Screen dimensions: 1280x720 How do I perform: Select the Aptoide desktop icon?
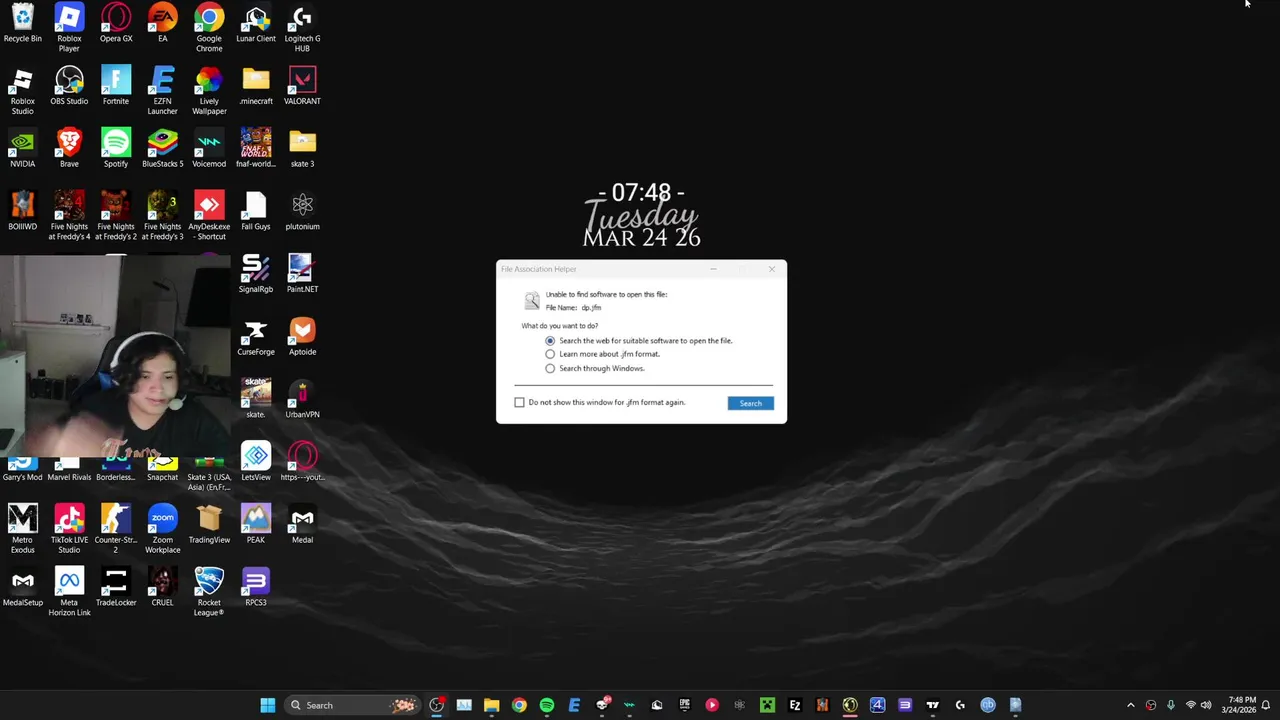point(302,337)
